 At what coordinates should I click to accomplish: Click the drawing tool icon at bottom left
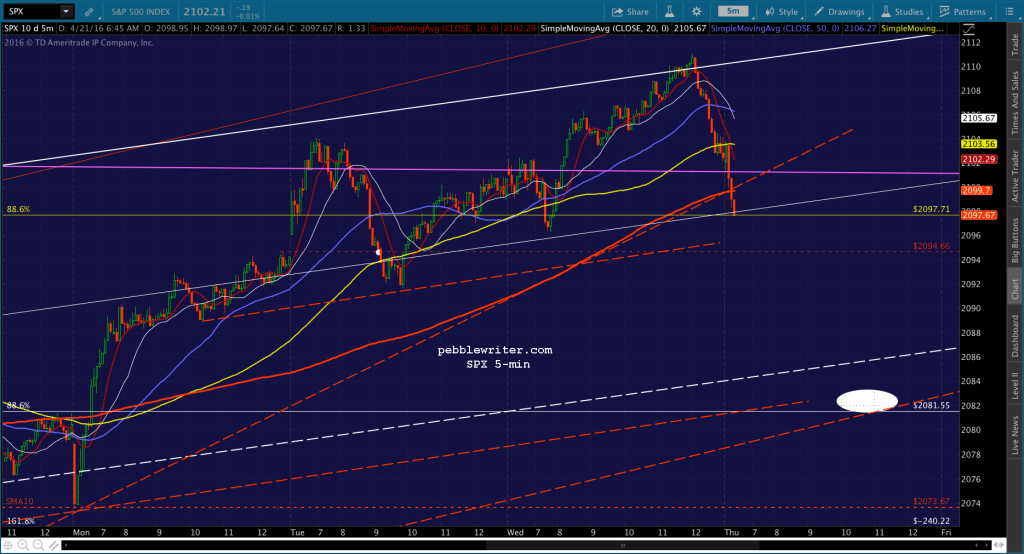click(x=52, y=545)
